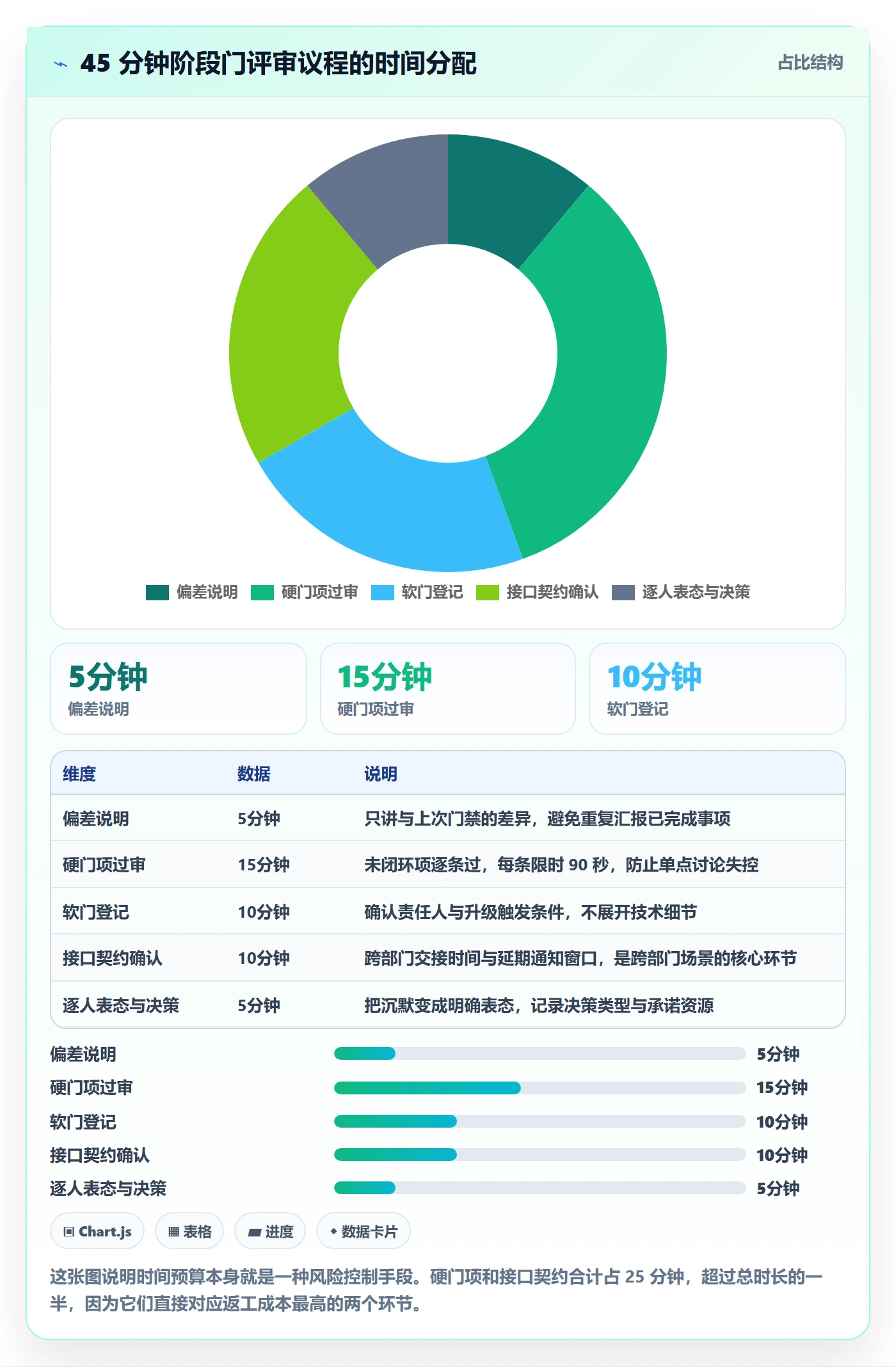Click the 硬门项过审 progress bar
Image resolution: width=896 pixels, height=1367 pixels.
tap(540, 1087)
